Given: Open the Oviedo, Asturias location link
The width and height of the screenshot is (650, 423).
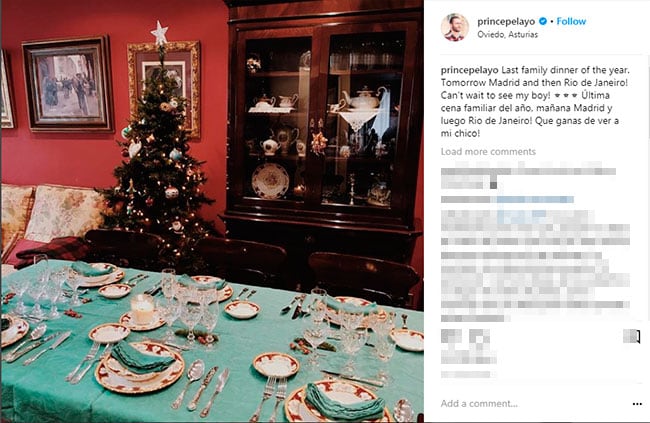Looking at the screenshot, I should click(x=507, y=34).
